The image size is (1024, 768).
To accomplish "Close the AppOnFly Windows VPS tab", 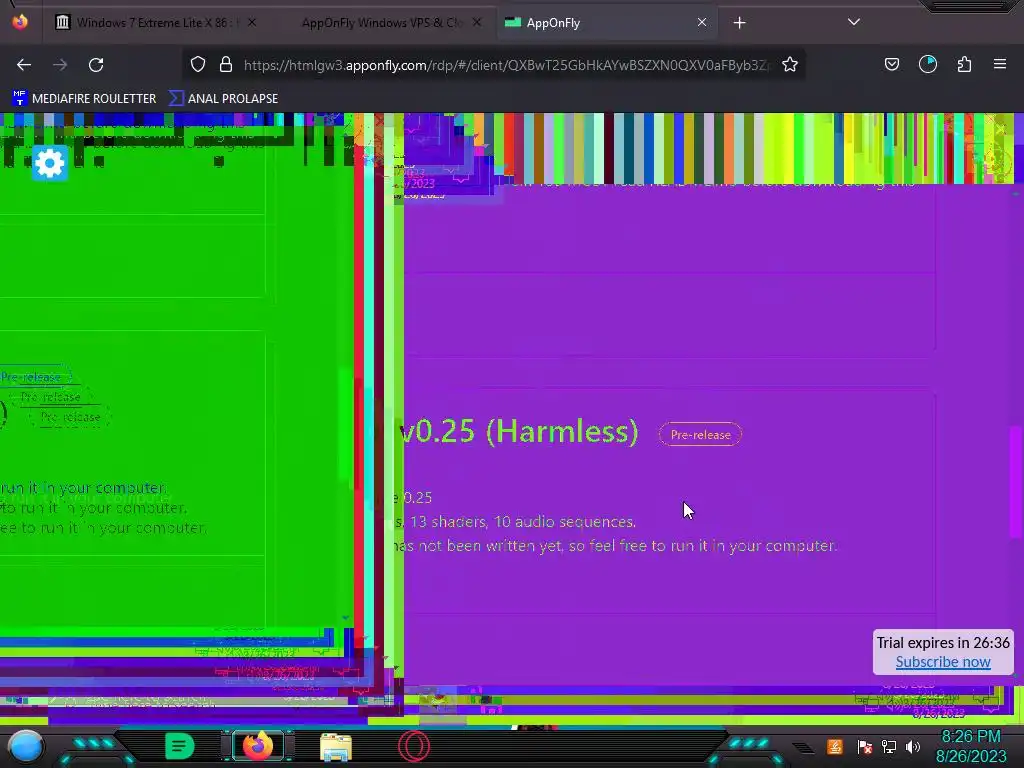I will coord(477,22).
